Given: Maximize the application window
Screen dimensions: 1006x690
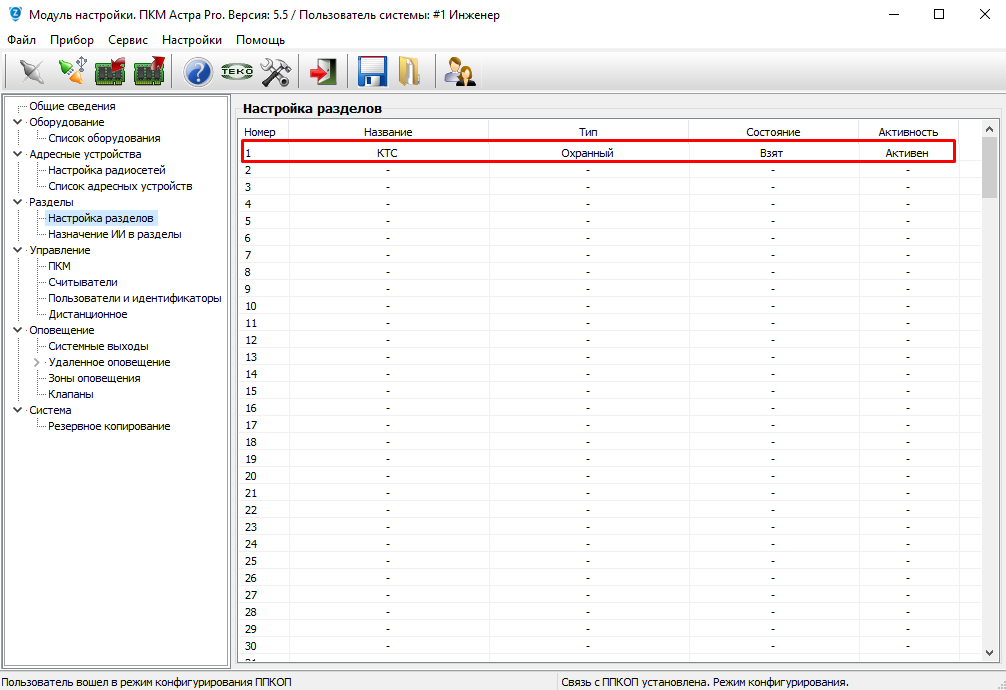Looking at the screenshot, I should [x=939, y=14].
